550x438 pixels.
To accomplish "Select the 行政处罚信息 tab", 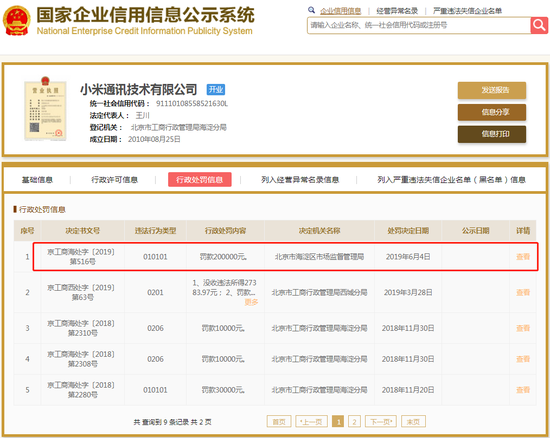I will (200, 180).
